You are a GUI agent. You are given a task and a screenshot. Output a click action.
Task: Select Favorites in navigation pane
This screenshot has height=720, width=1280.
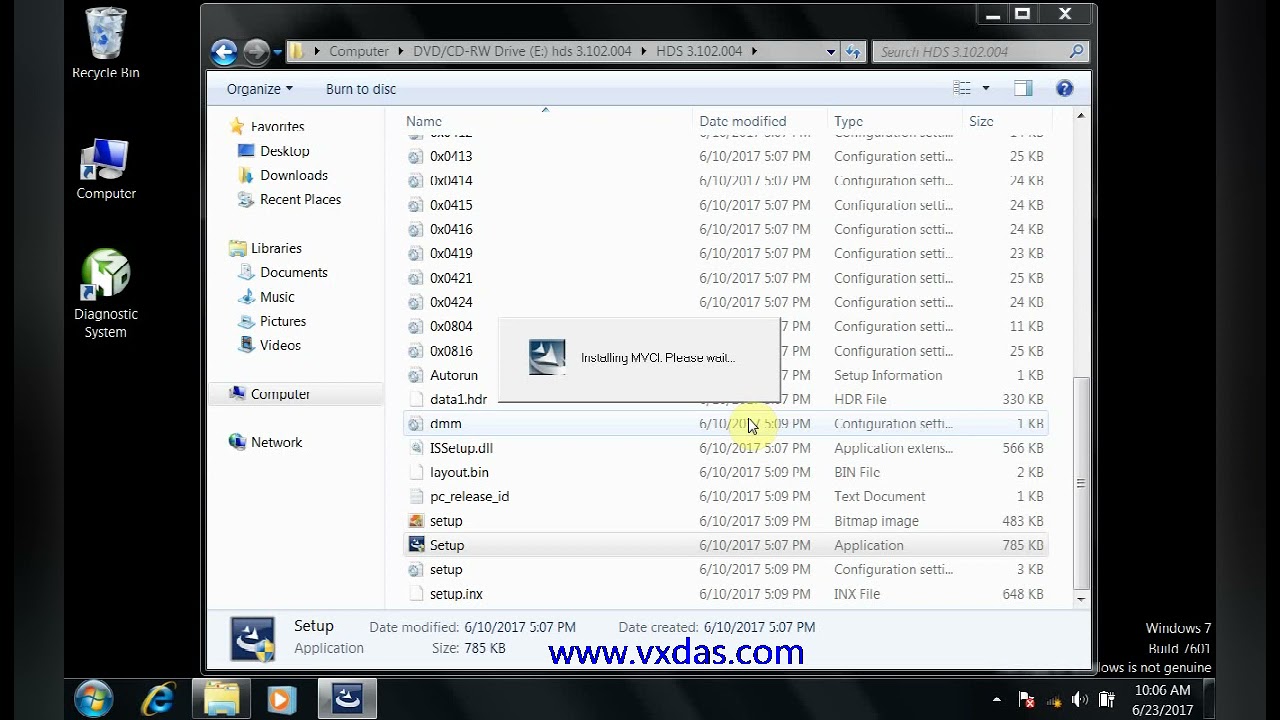click(x=277, y=126)
